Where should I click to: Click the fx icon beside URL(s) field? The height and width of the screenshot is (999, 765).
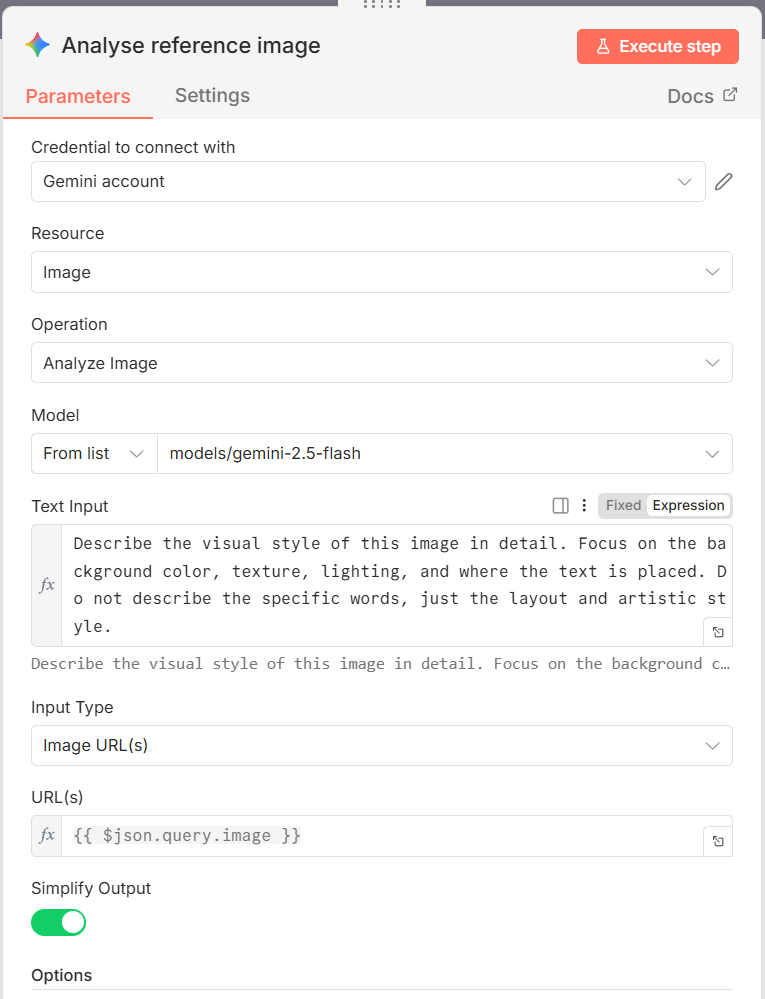coord(47,836)
